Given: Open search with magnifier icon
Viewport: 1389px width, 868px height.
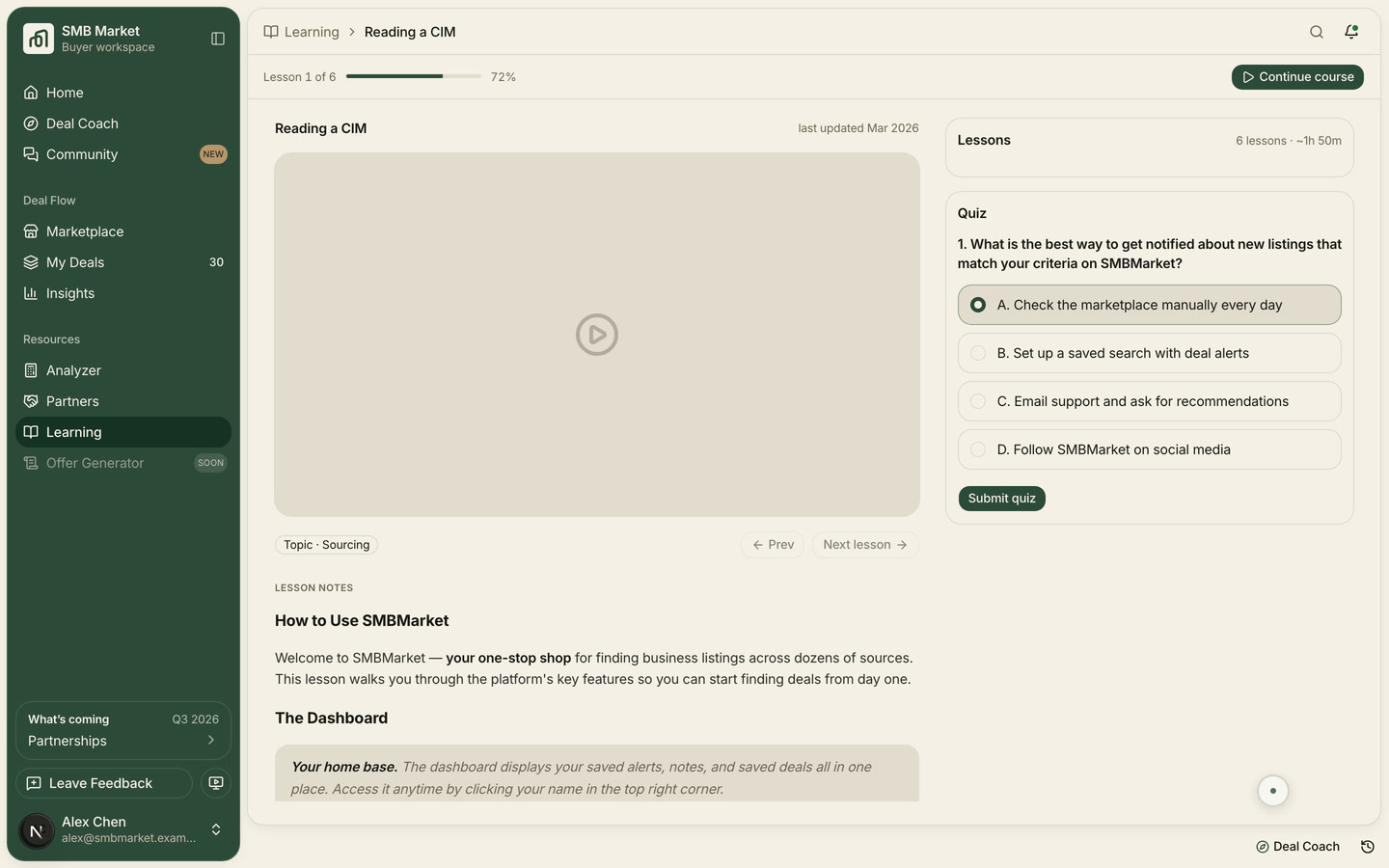Looking at the screenshot, I should [1317, 32].
